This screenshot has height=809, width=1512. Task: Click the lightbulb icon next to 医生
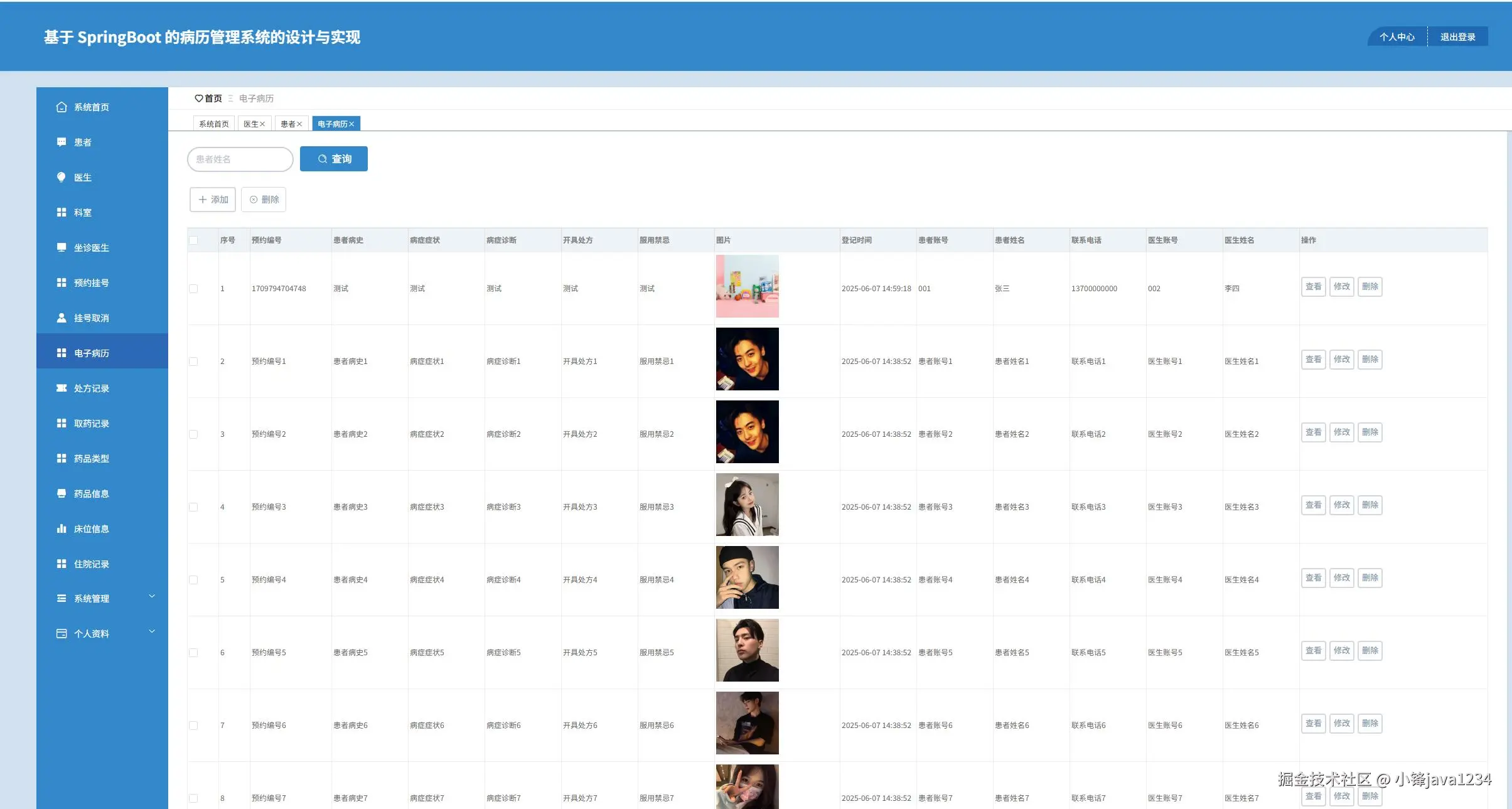[x=61, y=178]
